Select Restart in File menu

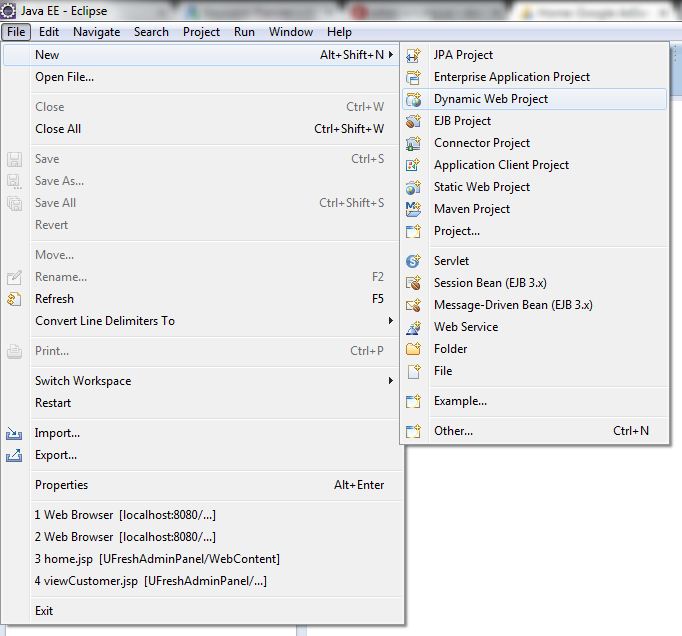click(x=201, y=403)
